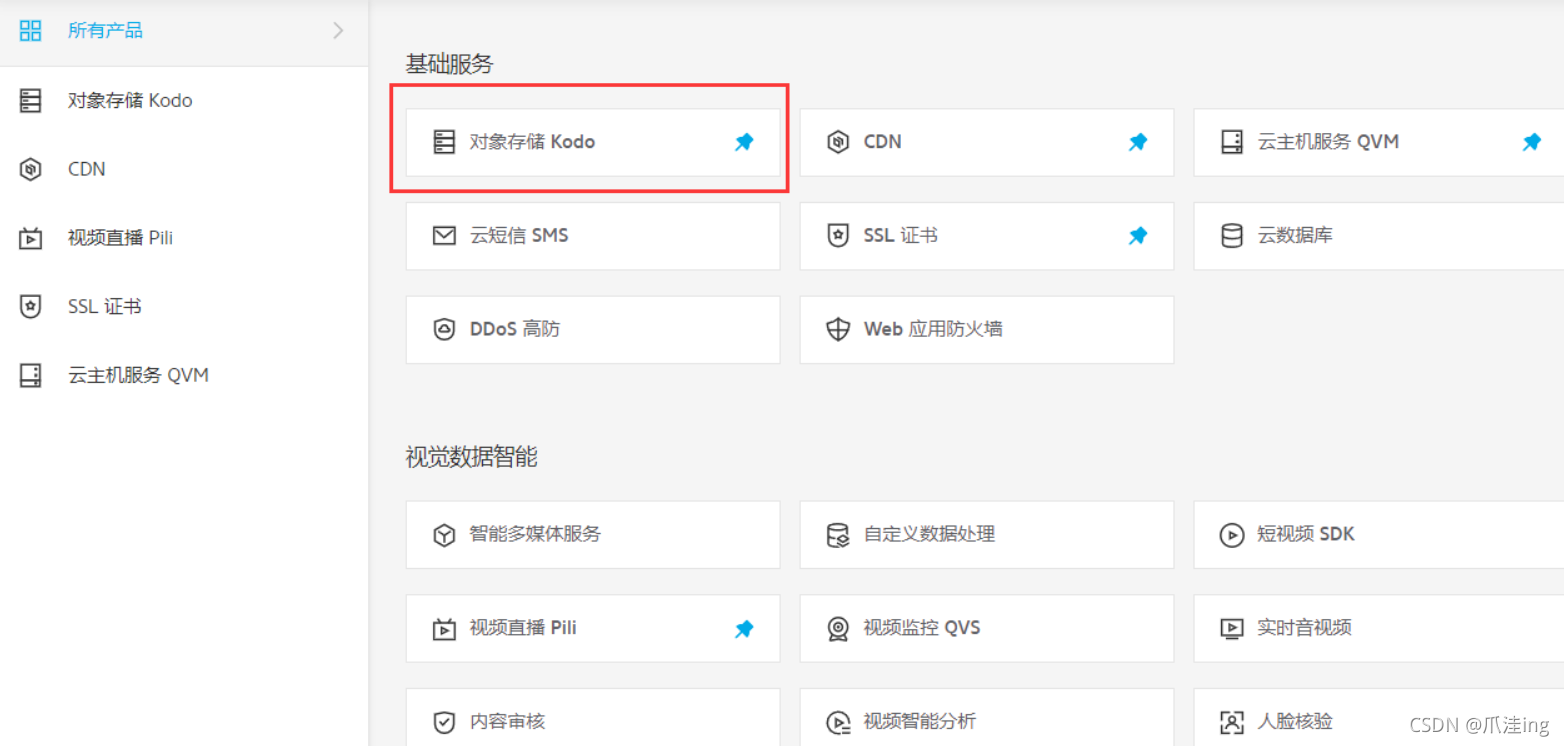This screenshot has width=1564, height=746.
Task: Click the 基础服务 section heading
Action: pyautogui.click(x=449, y=65)
